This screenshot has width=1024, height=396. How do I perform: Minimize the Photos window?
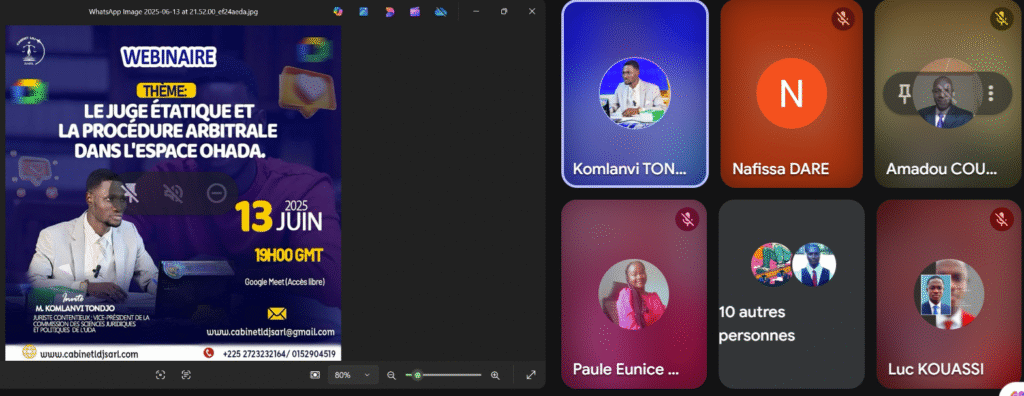pyautogui.click(x=475, y=11)
